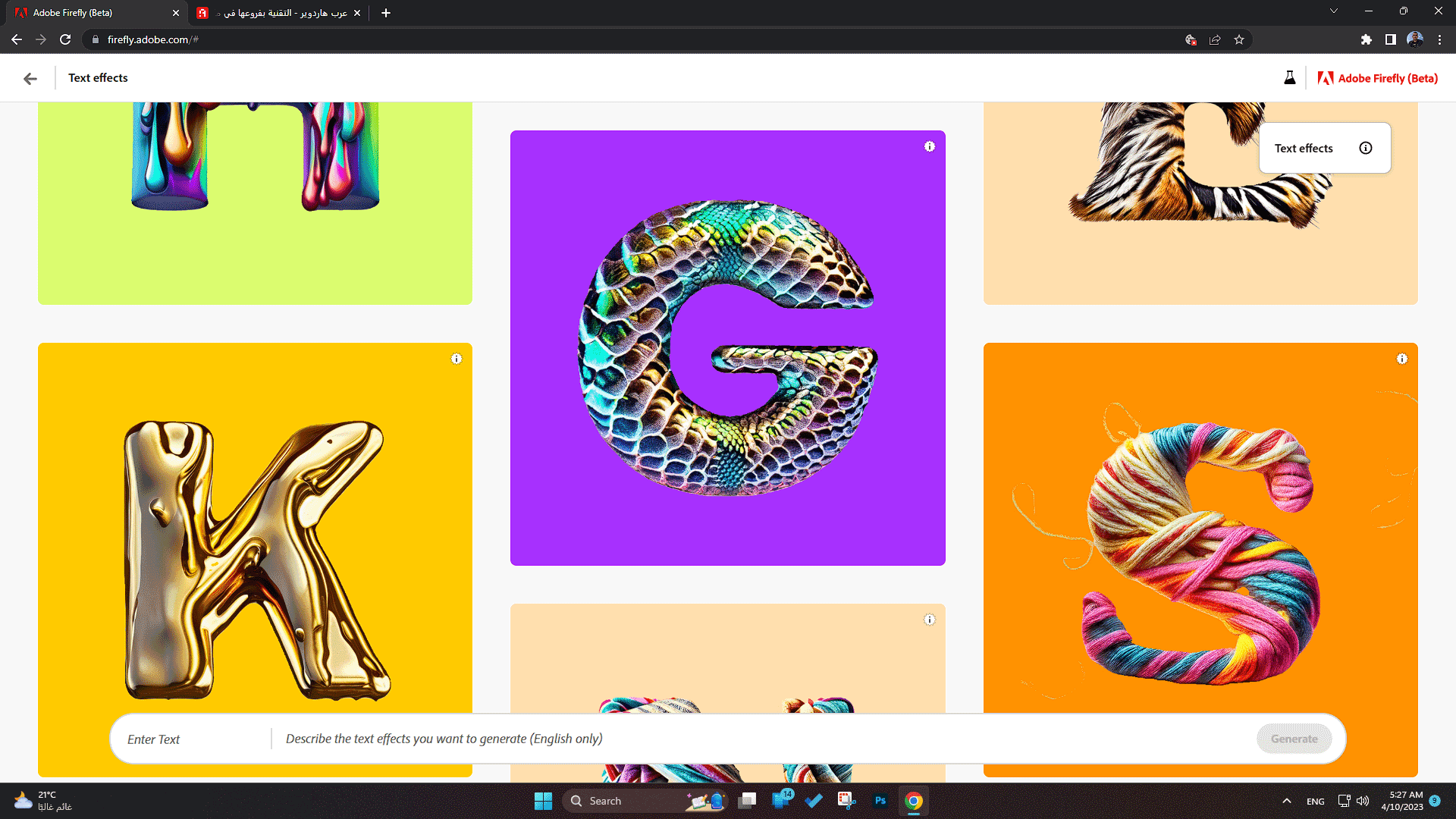1456x819 pixels.
Task: Switch to the Adobe Firefly (Beta) tab
Action: 96,13
